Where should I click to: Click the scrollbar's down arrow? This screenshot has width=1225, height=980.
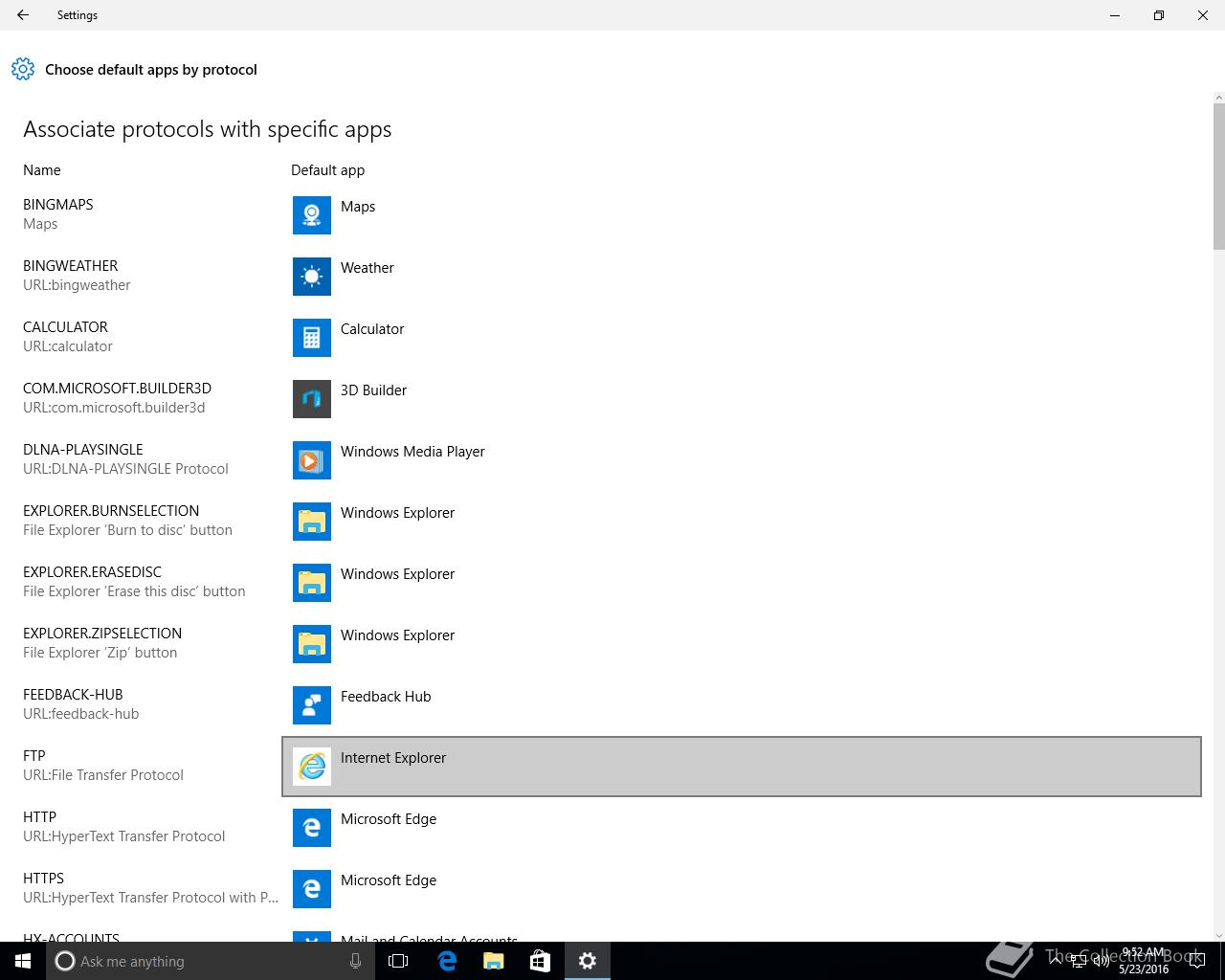point(1218,935)
